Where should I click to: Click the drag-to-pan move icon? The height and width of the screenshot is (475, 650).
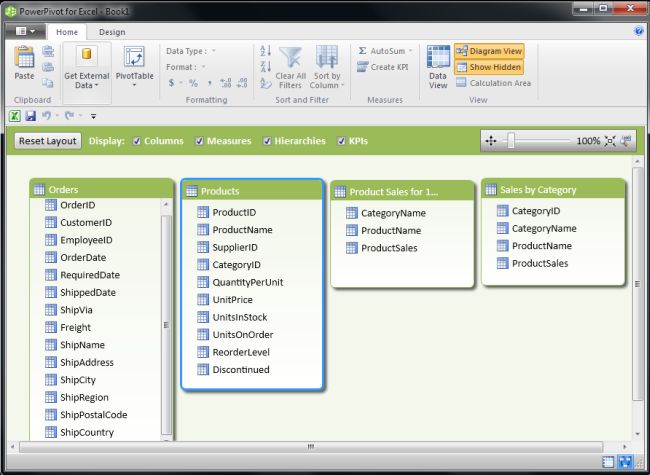(491, 141)
